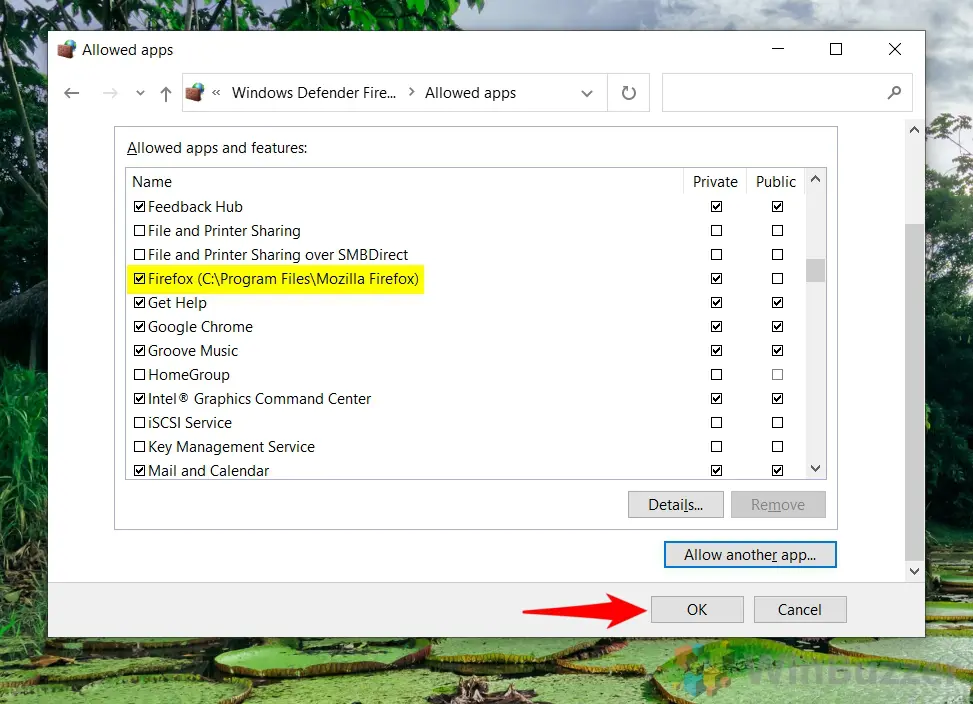Click the Public column header

coord(776,182)
